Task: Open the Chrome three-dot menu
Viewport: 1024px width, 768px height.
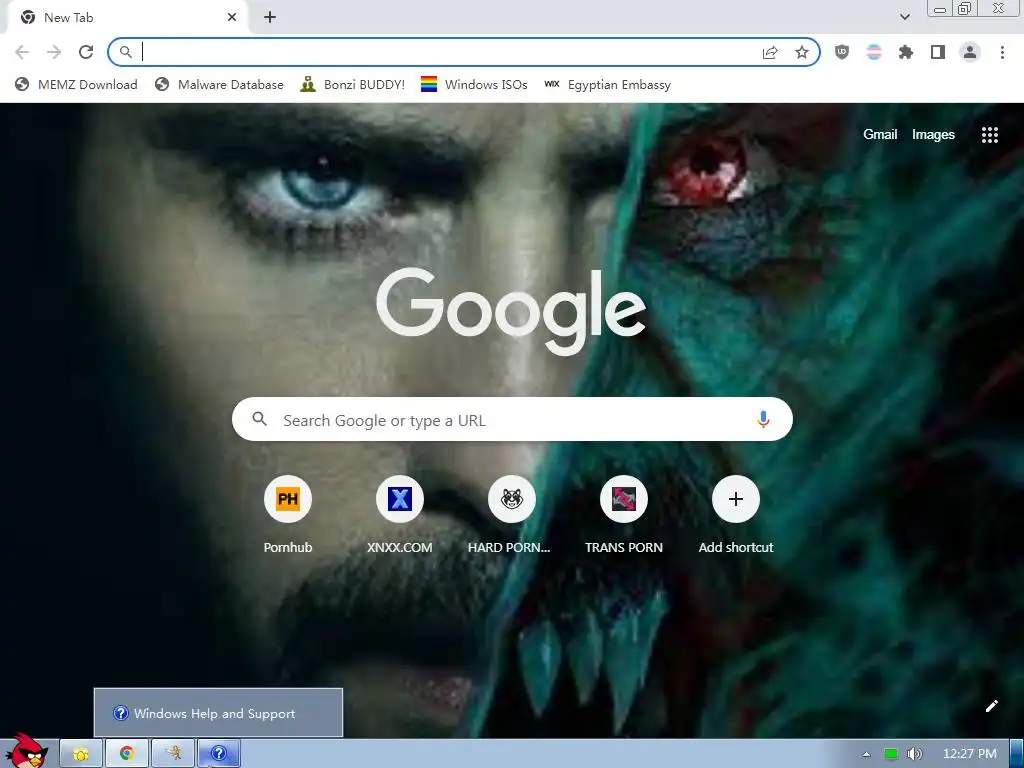Action: [x=1002, y=52]
